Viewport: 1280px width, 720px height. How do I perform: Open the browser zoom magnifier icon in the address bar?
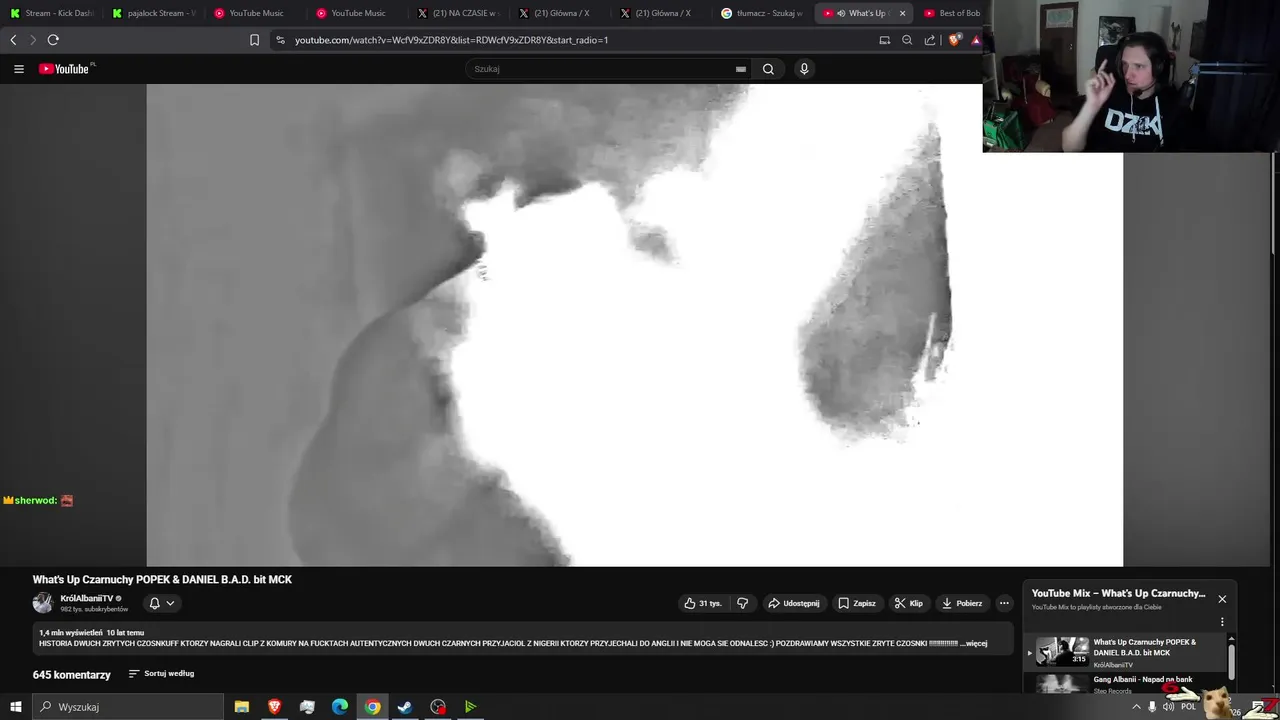click(x=907, y=40)
